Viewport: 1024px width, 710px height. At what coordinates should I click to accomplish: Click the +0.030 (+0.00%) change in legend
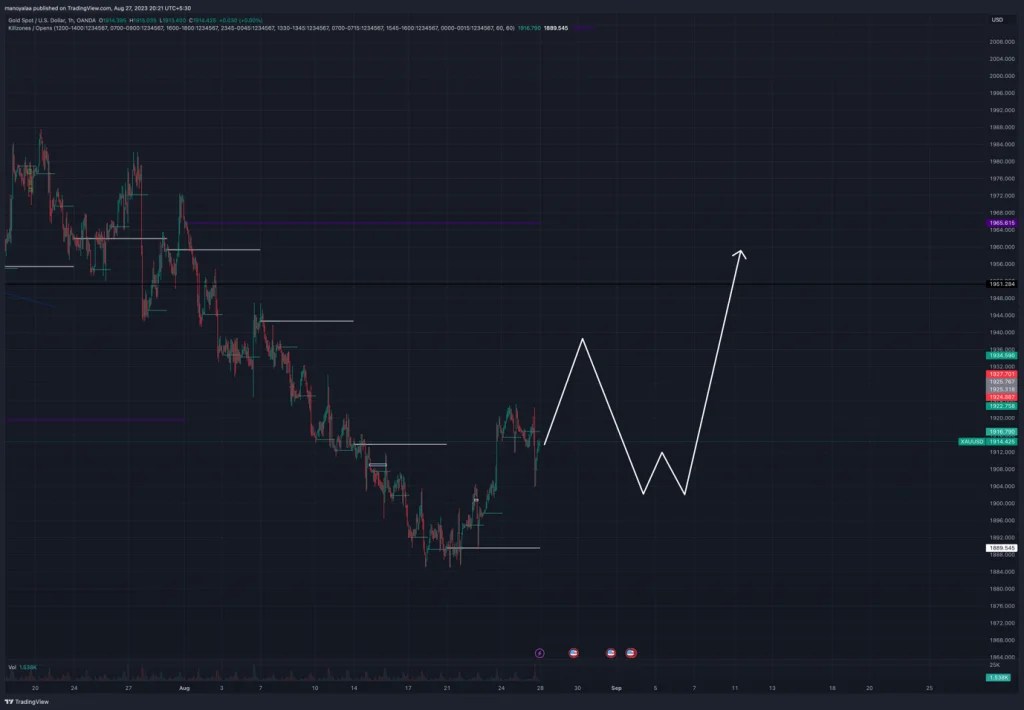(x=241, y=20)
